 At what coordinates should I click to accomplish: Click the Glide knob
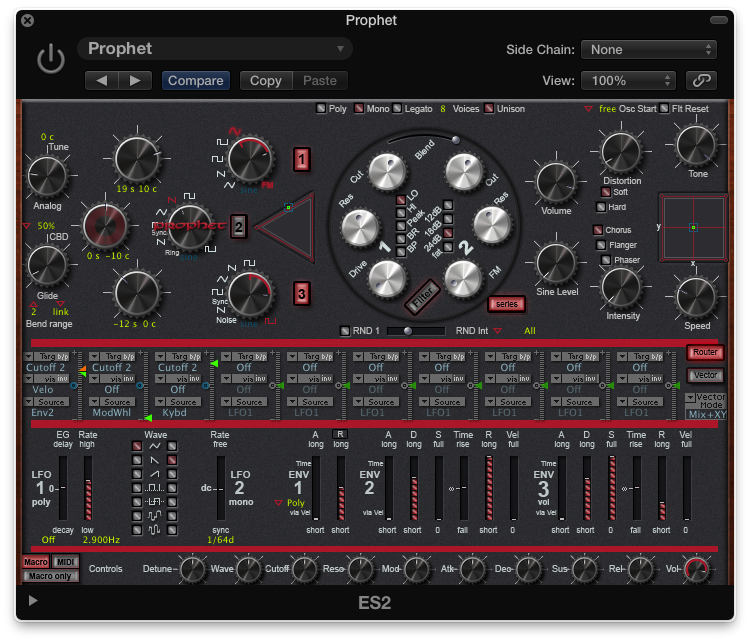click(x=47, y=266)
